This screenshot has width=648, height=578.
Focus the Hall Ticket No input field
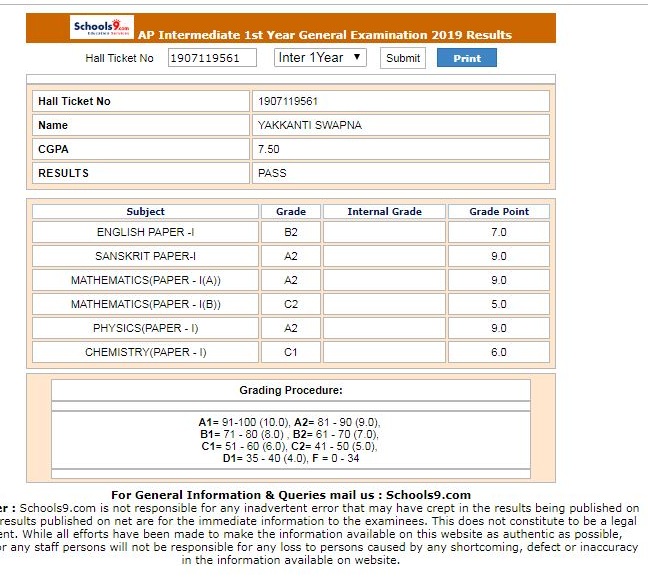point(212,58)
